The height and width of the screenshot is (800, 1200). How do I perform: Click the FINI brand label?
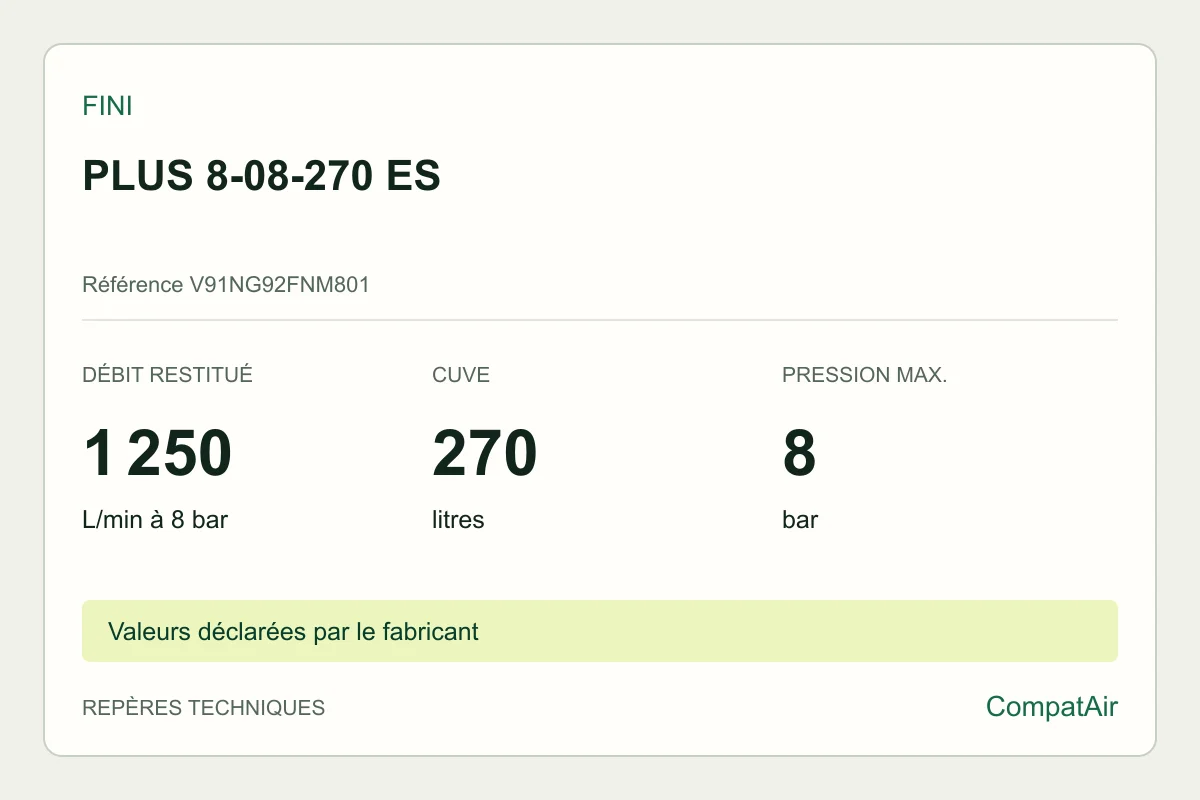pyautogui.click(x=107, y=106)
